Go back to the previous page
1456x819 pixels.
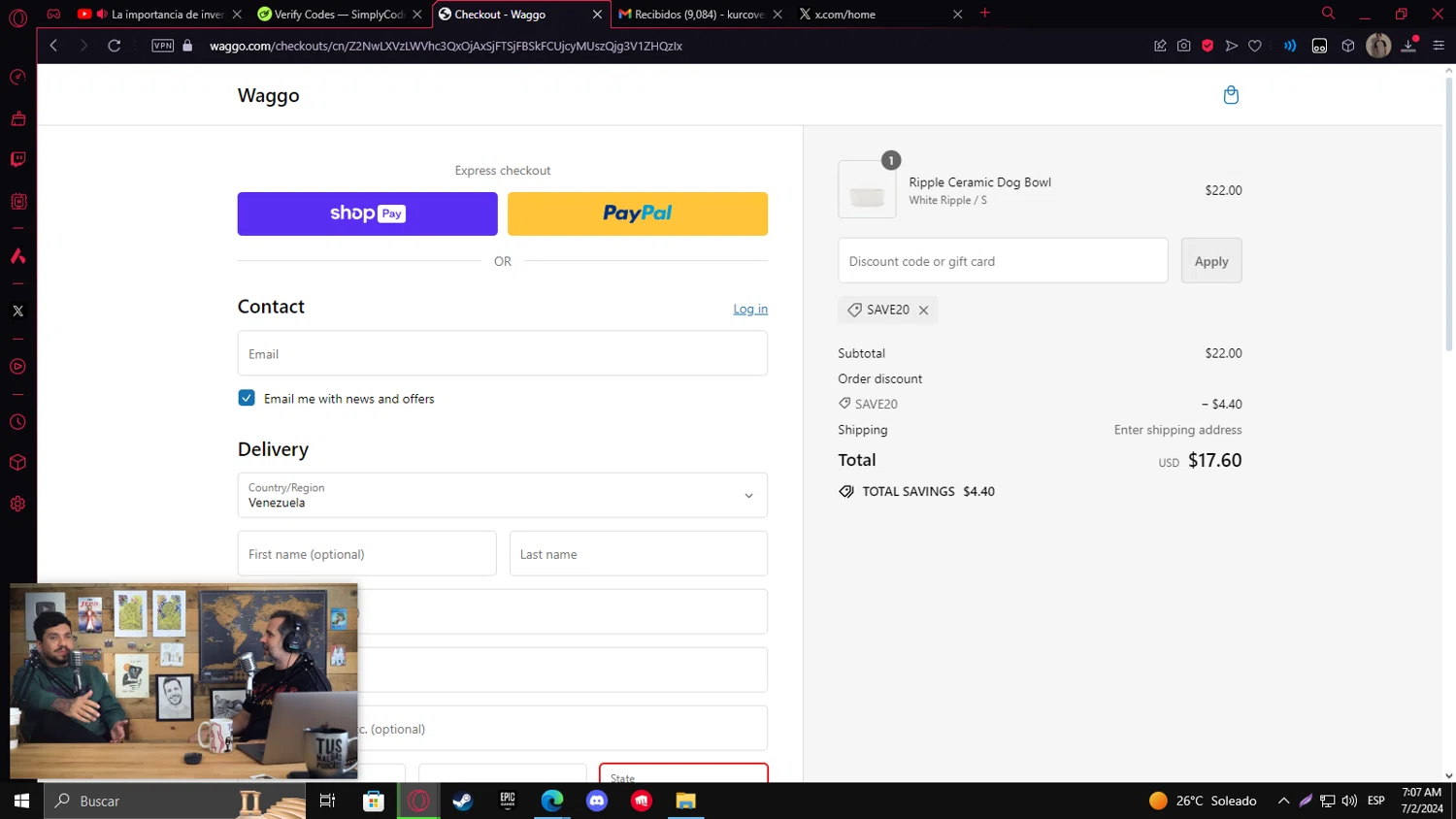54,46
